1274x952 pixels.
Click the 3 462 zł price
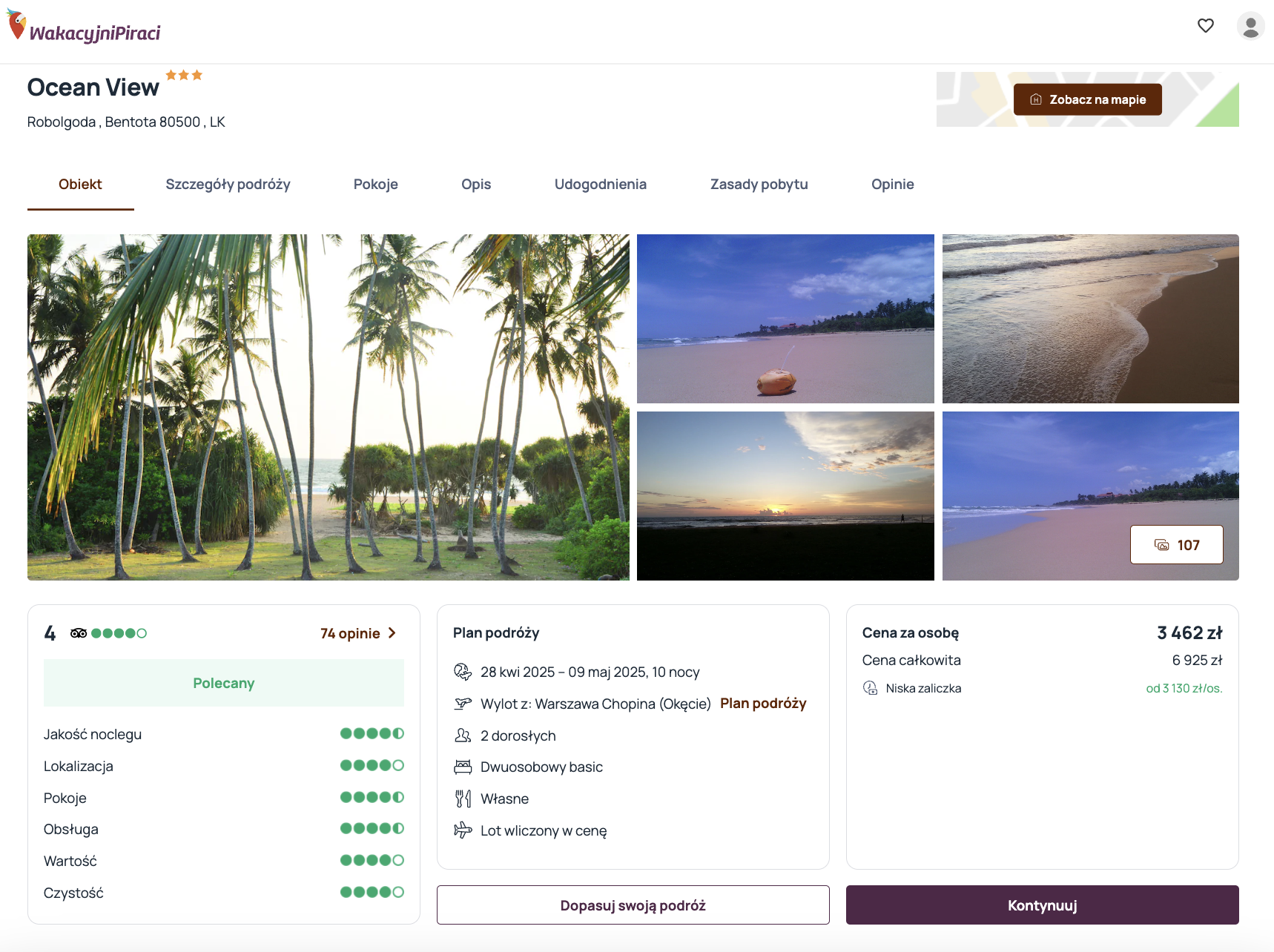[1189, 633]
